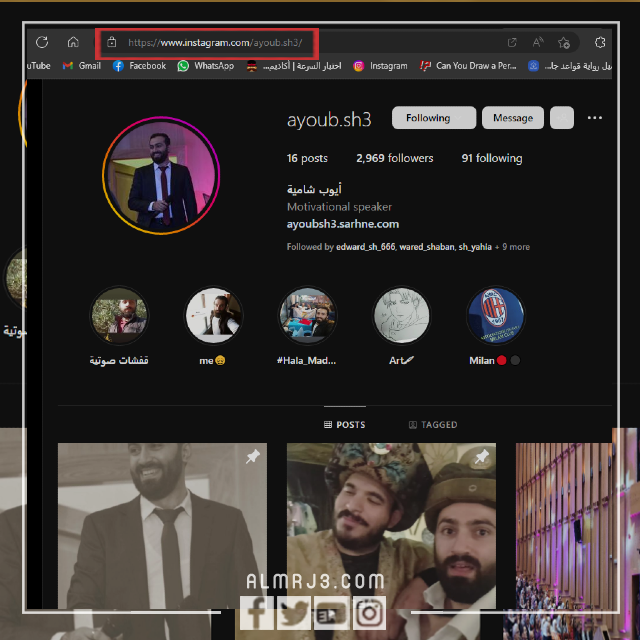
Task: View the 91 following list
Action: click(x=492, y=158)
